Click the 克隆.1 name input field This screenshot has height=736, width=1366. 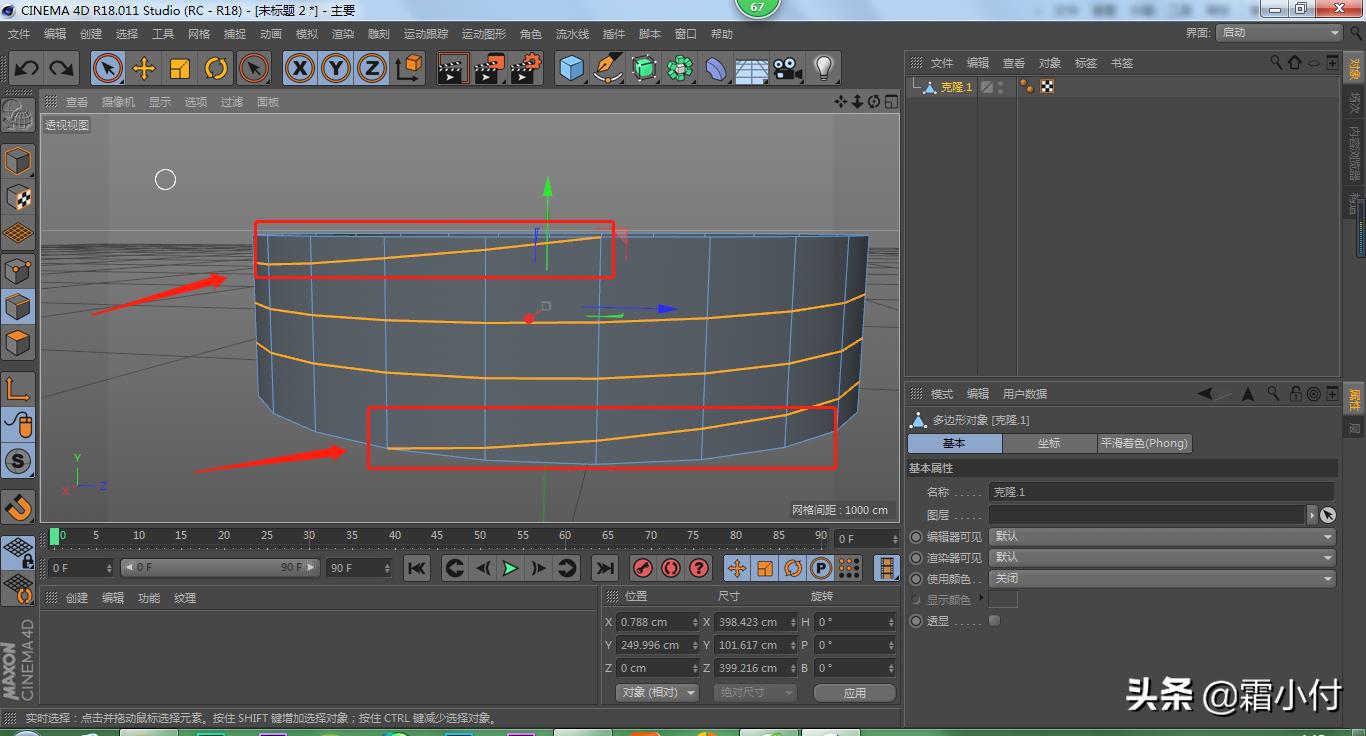click(1160, 491)
